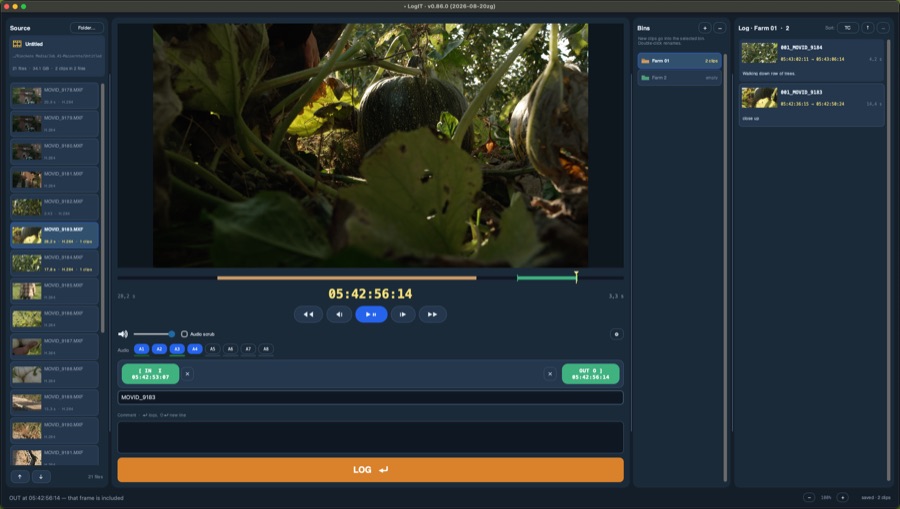
Task: Open logged clip 001_MOVID_9184 thumbnail
Action: (x=759, y=53)
